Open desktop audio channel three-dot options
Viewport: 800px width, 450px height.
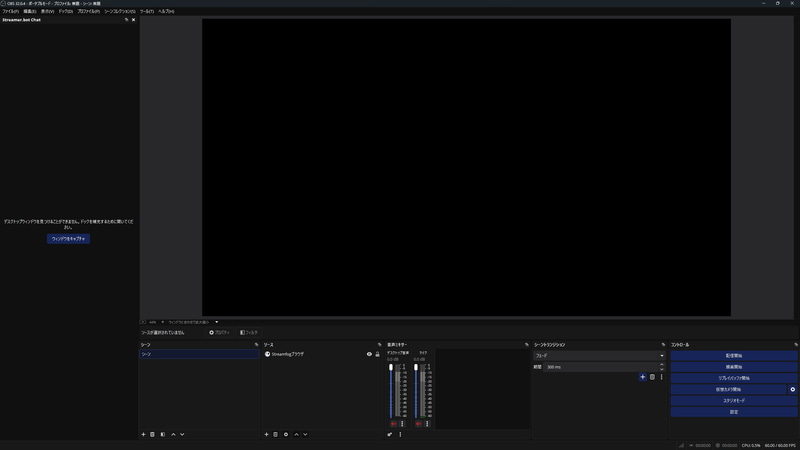pos(402,423)
